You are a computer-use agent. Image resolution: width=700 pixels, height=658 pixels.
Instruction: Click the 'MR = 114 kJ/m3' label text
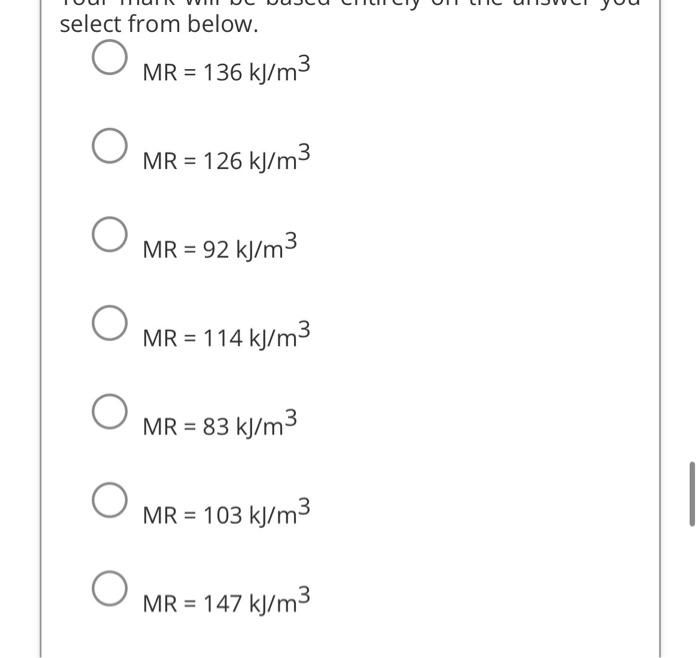[x=226, y=335]
